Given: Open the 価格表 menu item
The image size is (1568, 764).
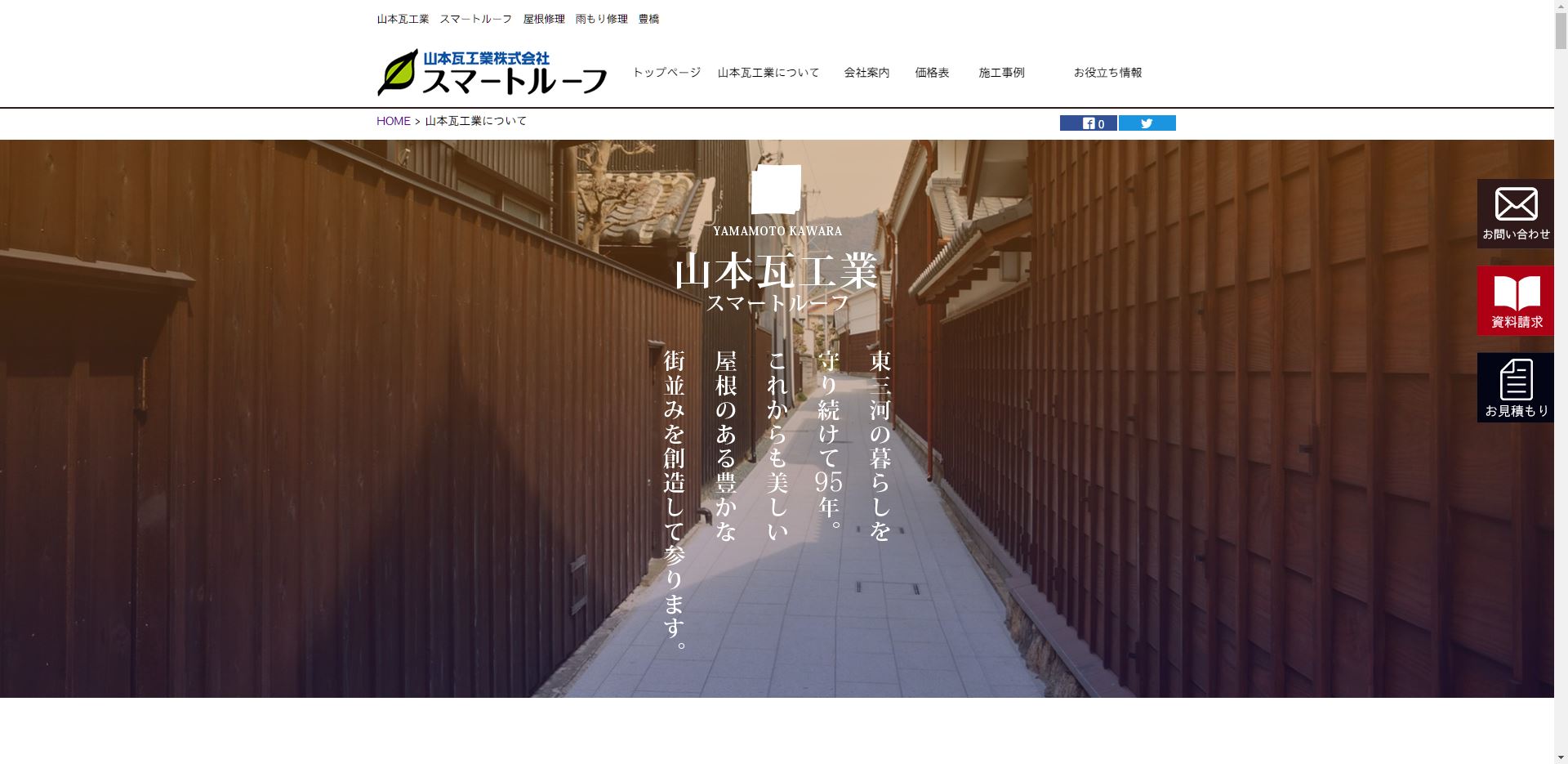Looking at the screenshot, I should [x=932, y=73].
